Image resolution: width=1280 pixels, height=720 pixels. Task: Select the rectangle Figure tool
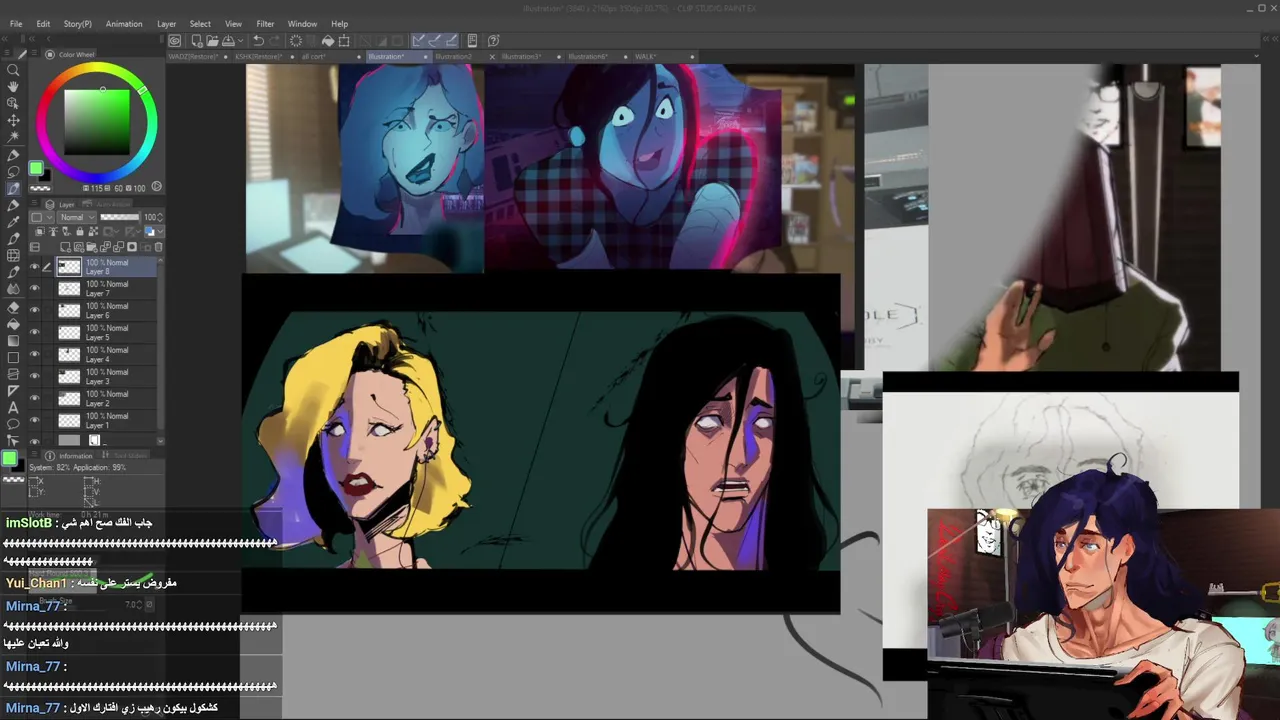pyautogui.click(x=13, y=357)
